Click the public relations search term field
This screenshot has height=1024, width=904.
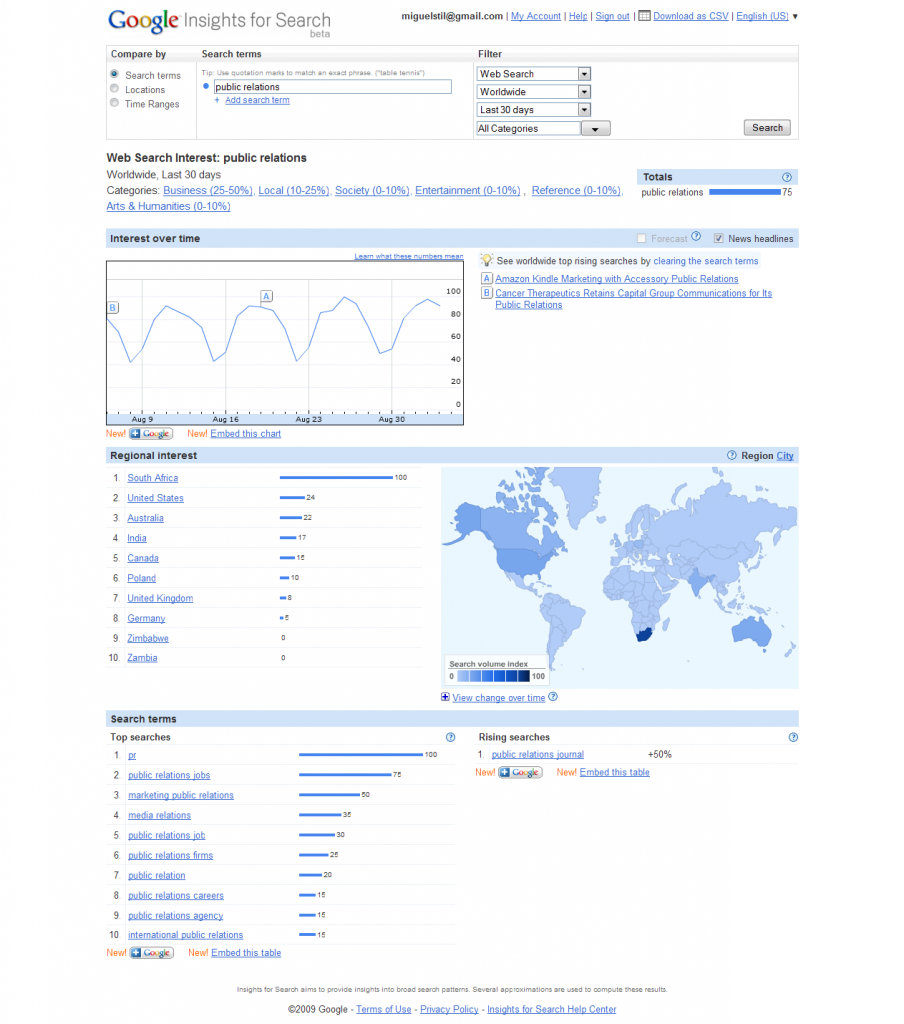(332, 87)
